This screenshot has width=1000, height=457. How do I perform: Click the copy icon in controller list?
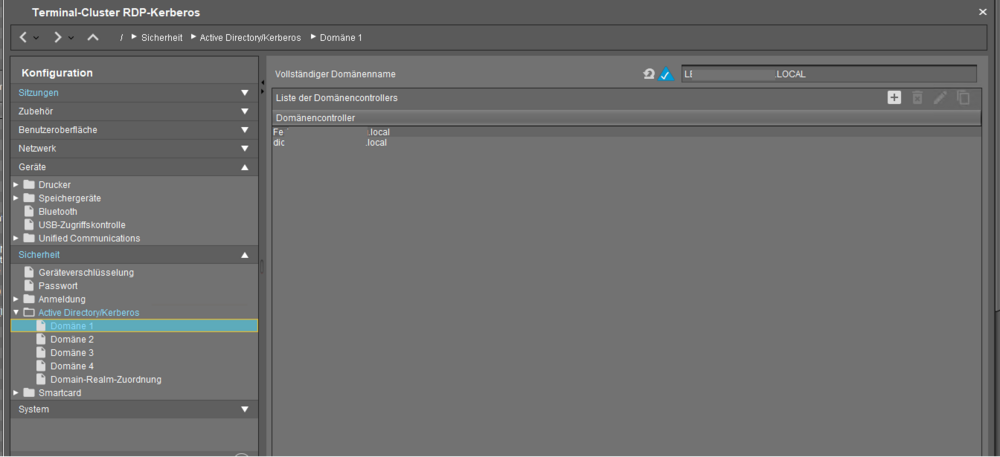point(963,98)
